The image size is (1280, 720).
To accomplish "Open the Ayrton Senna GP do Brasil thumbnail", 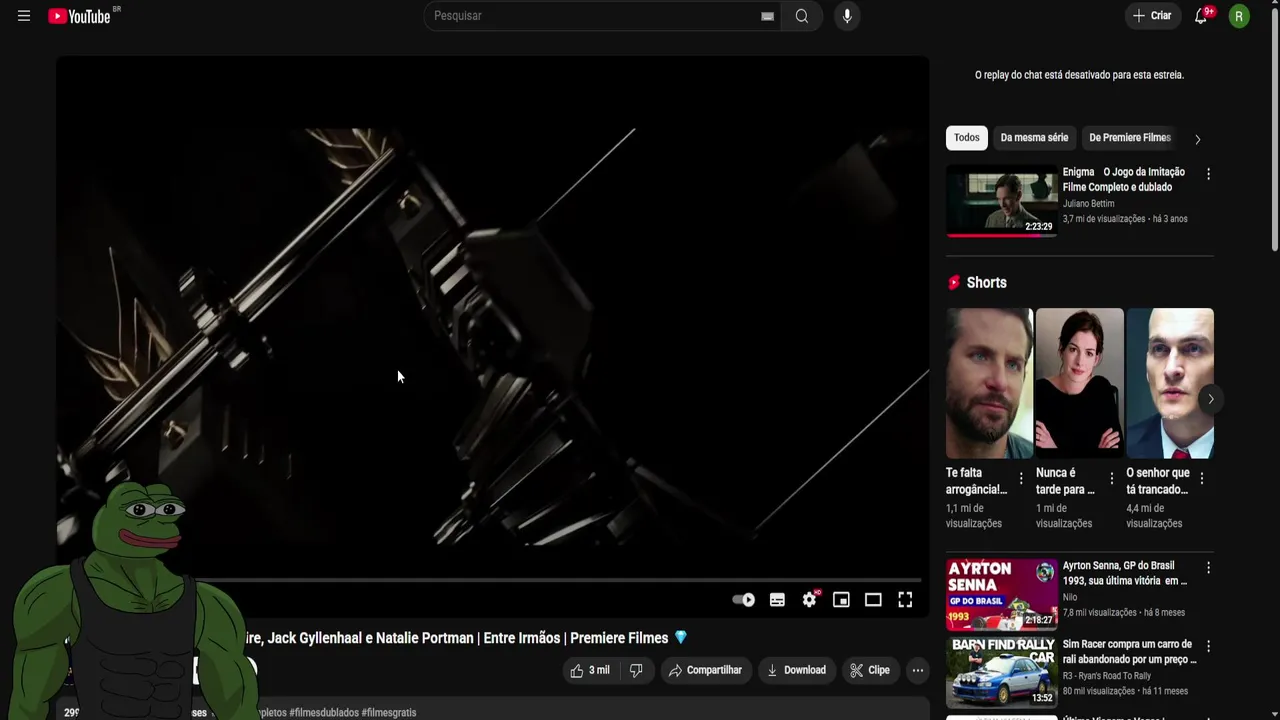I will coord(1001,594).
